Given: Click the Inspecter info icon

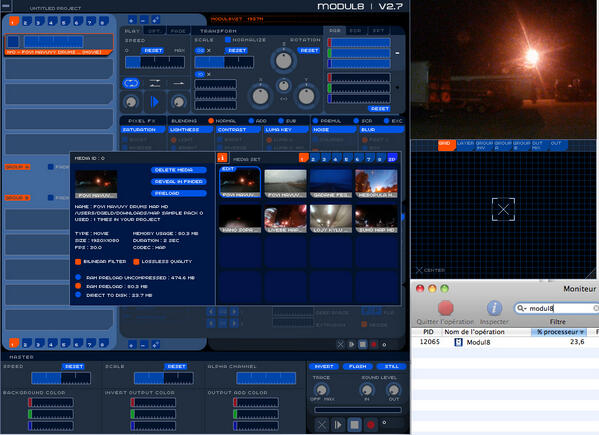Looking at the screenshot, I should coord(494,307).
